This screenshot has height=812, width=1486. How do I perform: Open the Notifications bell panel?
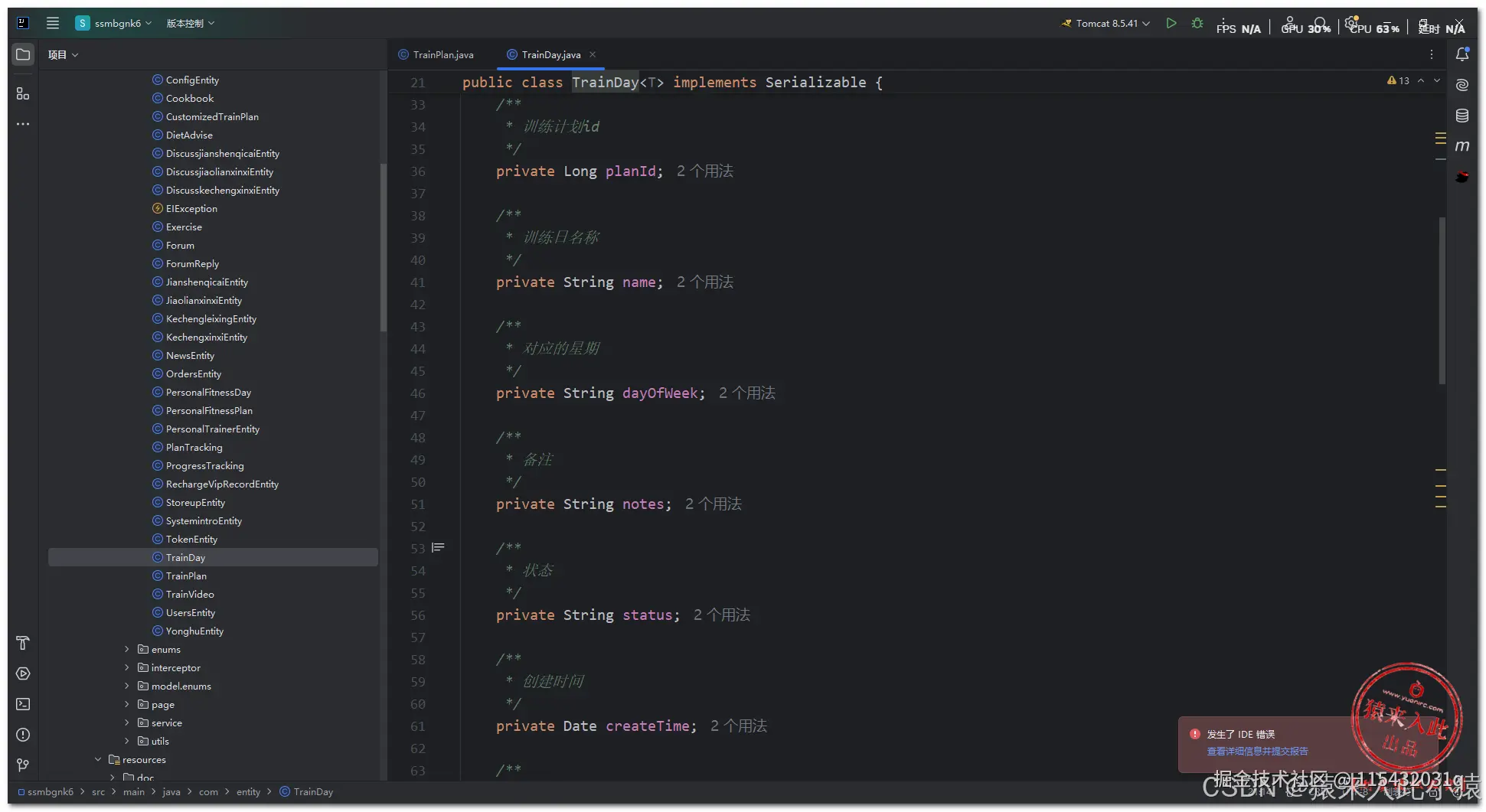1462,54
